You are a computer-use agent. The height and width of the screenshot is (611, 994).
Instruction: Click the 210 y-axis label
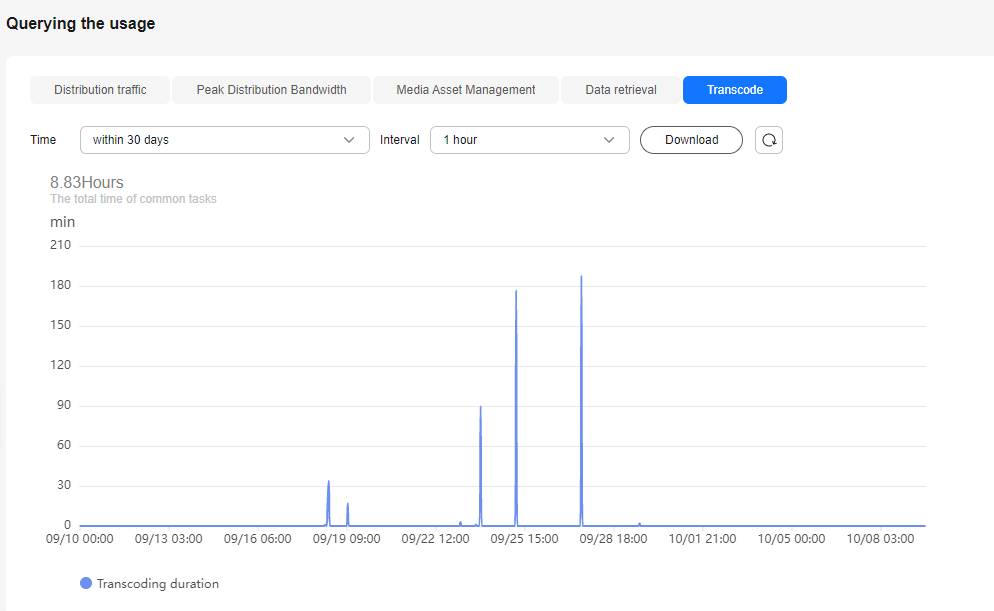[x=61, y=245]
